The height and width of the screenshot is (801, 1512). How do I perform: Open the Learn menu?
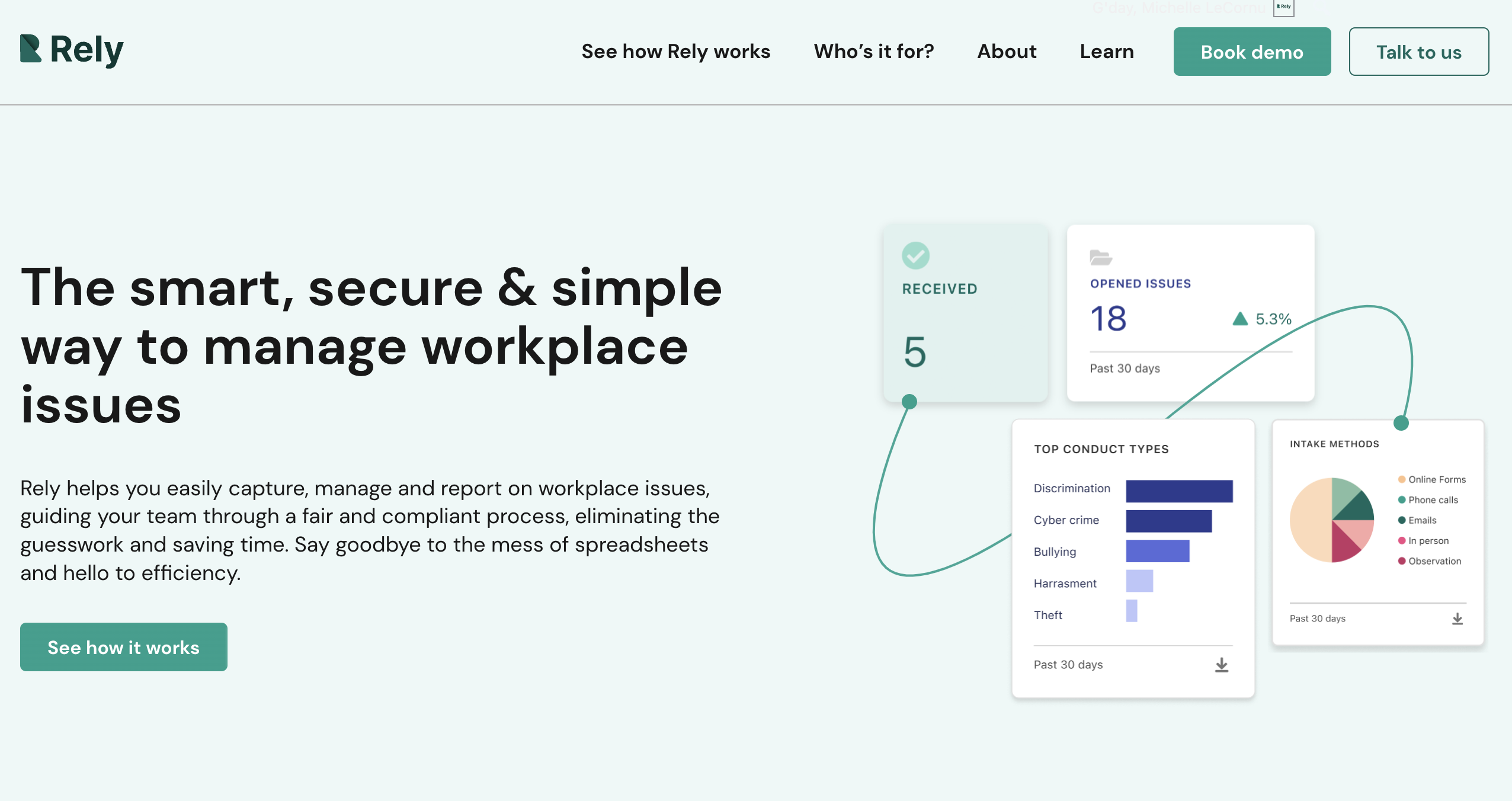pos(1107,52)
